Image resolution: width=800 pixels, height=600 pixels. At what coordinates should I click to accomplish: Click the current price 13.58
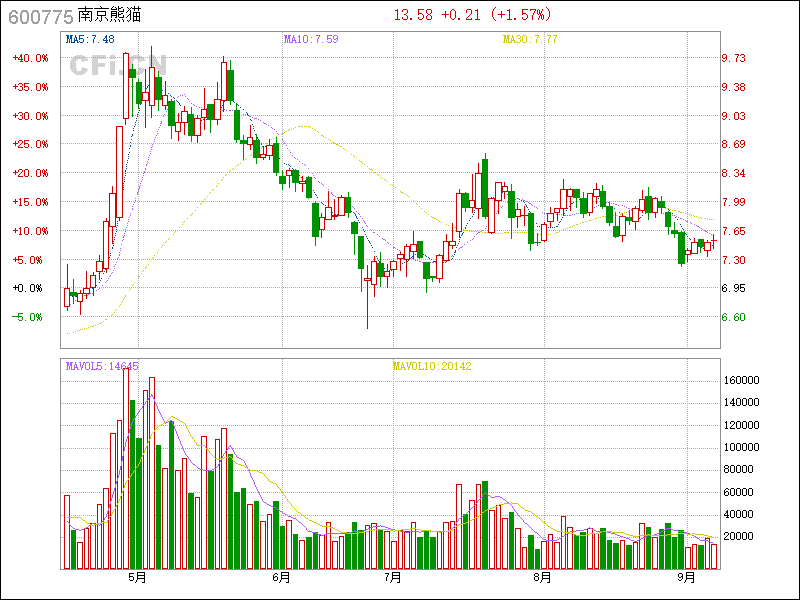click(x=413, y=15)
